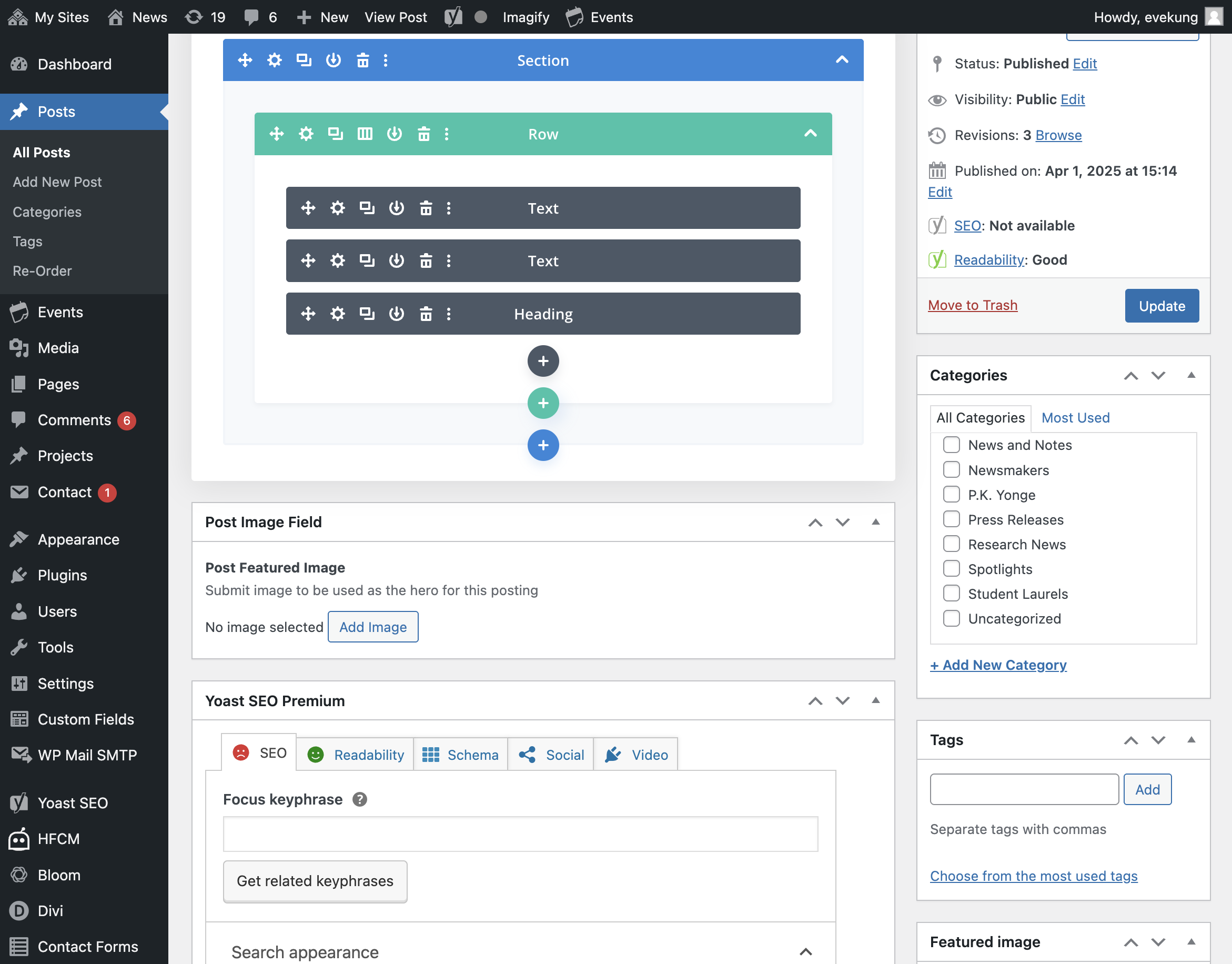
Task: Switch to the Schema tab
Action: point(460,755)
